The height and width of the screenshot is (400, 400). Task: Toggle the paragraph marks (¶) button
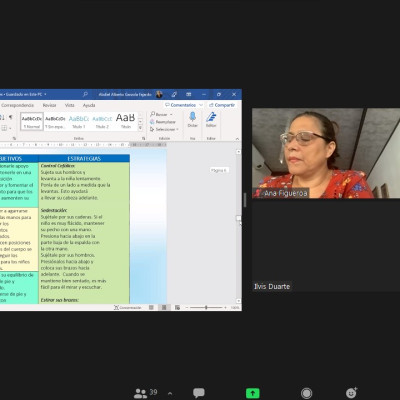click(11, 117)
